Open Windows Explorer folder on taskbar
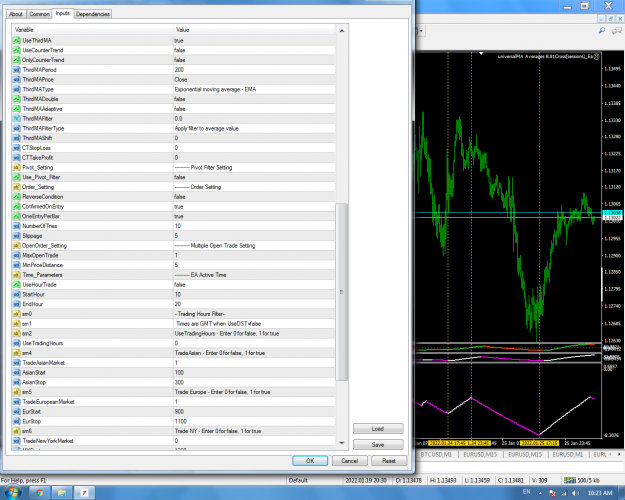625x500 pixels. coord(62,493)
